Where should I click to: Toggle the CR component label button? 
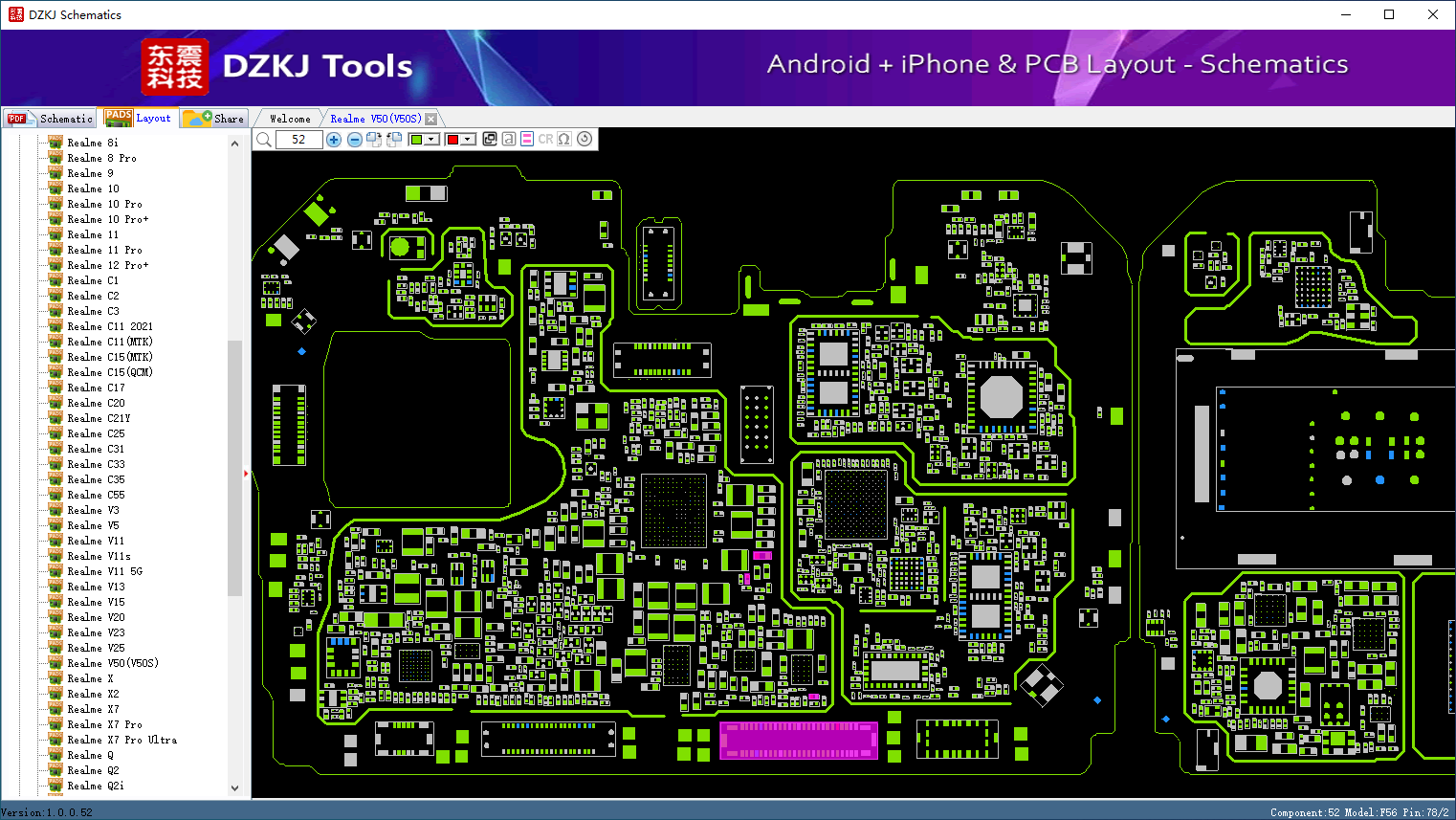point(545,139)
